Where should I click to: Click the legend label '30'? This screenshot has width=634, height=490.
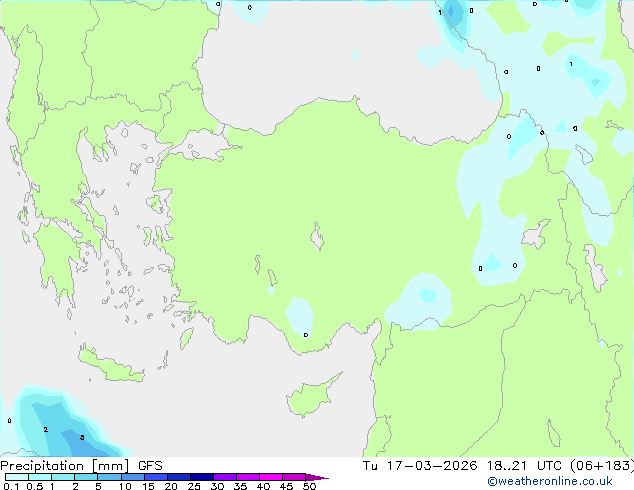tap(217, 486)
